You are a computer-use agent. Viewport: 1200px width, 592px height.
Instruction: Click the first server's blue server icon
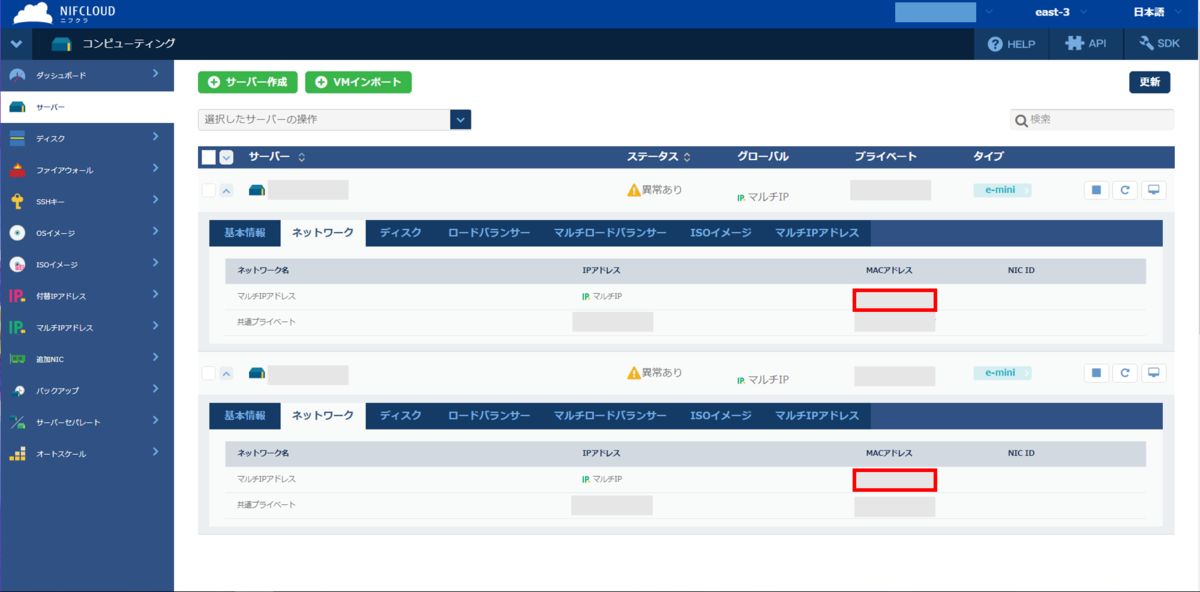(x=256, y=190)
